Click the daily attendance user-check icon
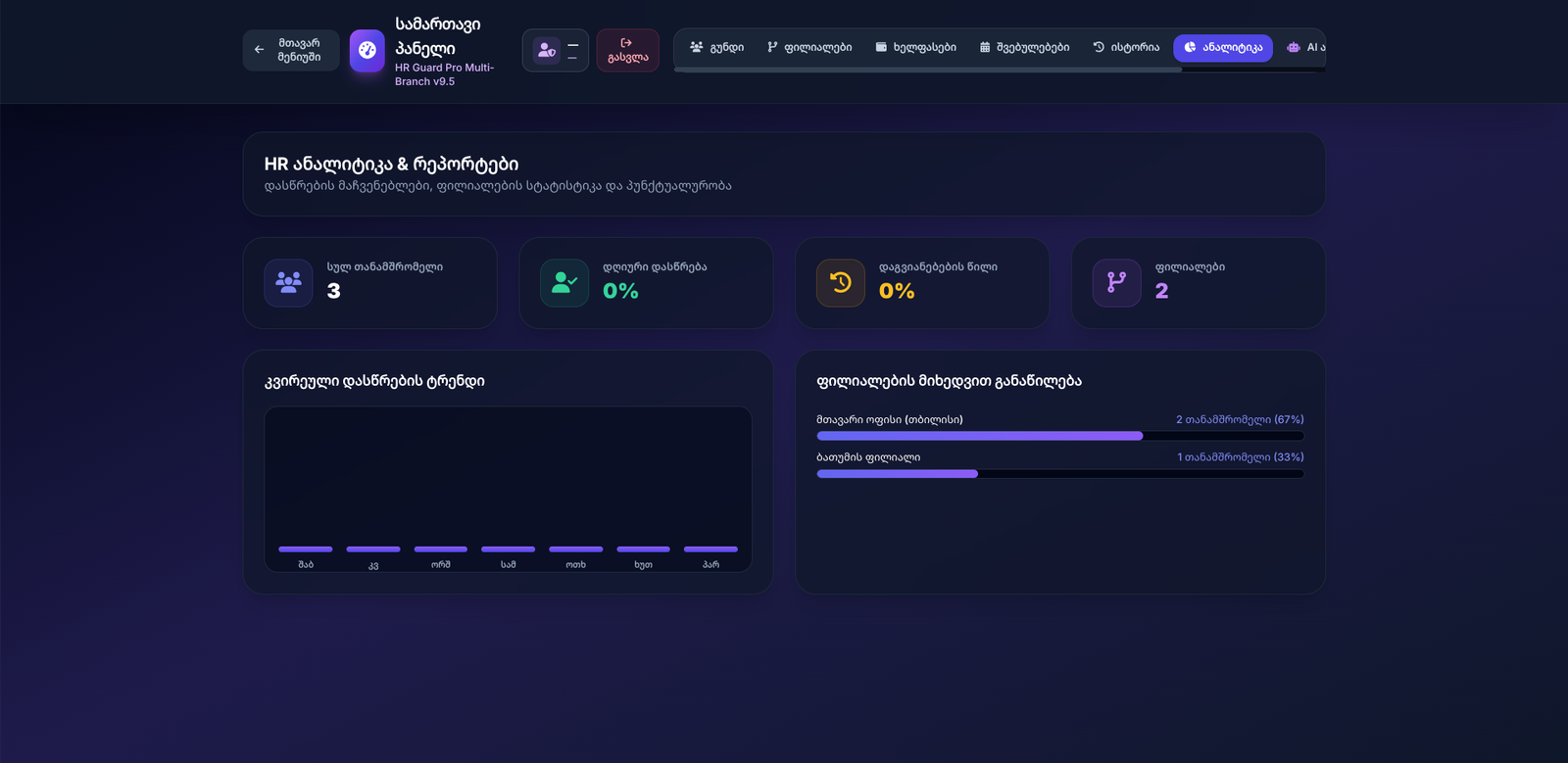The height and width of the screenshot is (763, 1568). [x=564, y=283]
